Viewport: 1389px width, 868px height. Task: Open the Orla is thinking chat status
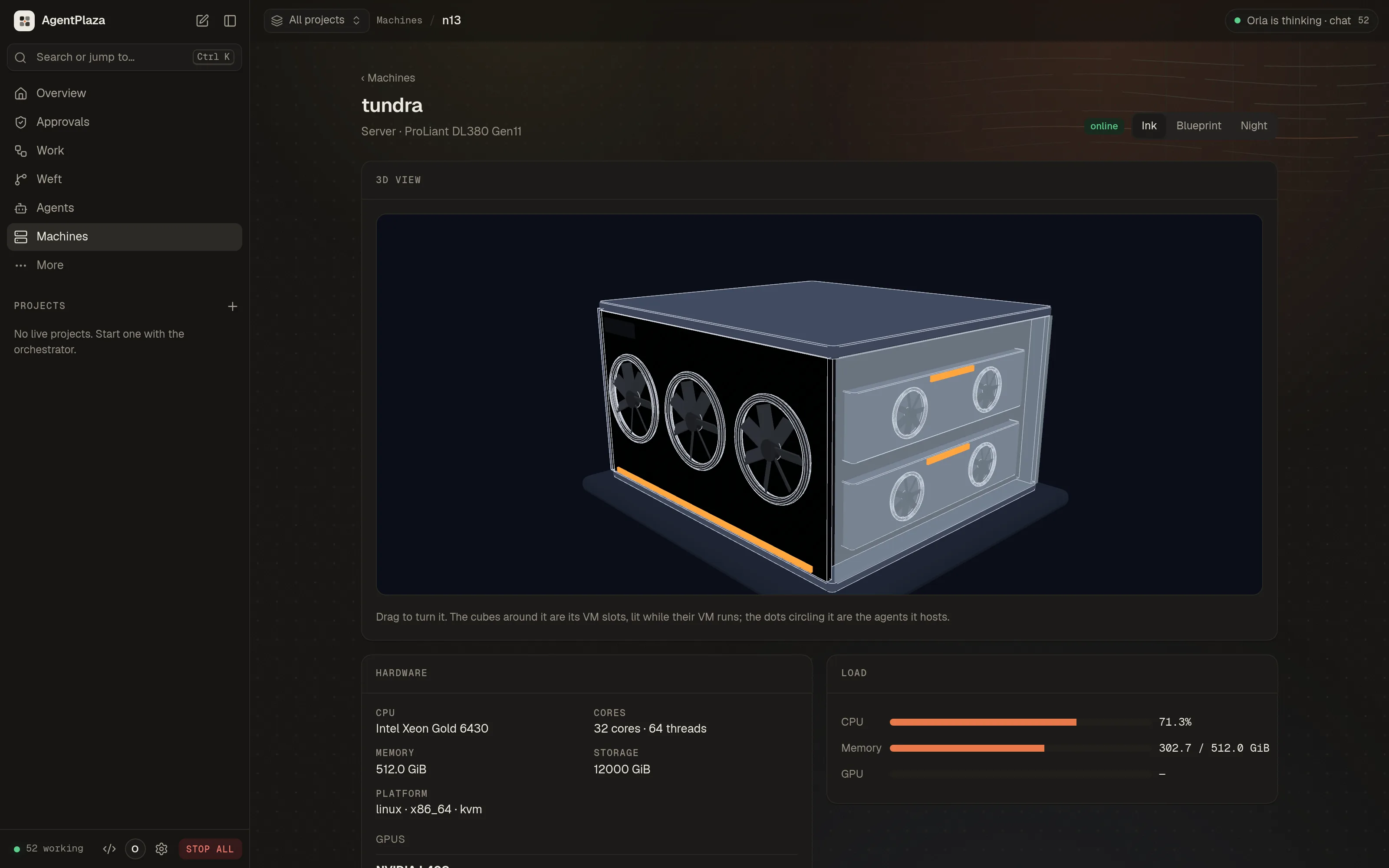[1301, 21]
